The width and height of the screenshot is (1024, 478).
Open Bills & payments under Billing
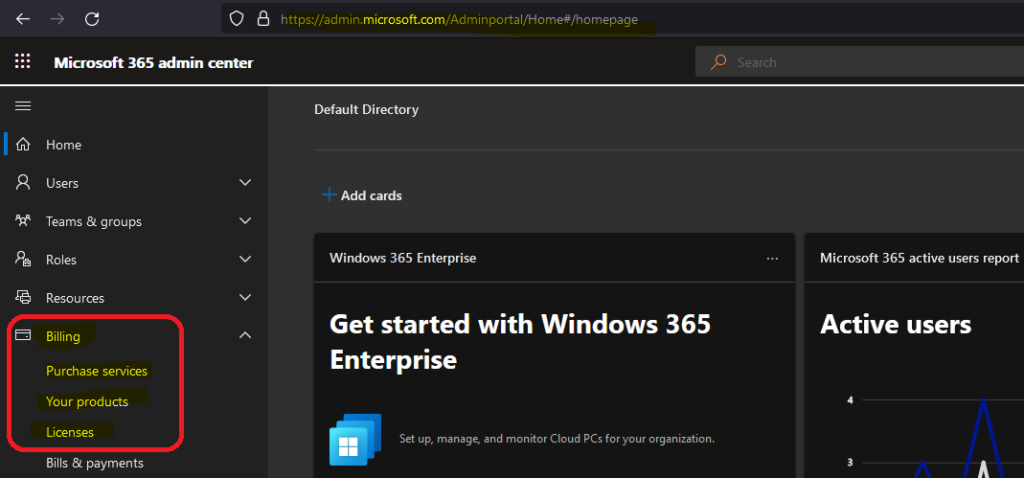click(95, 463)
